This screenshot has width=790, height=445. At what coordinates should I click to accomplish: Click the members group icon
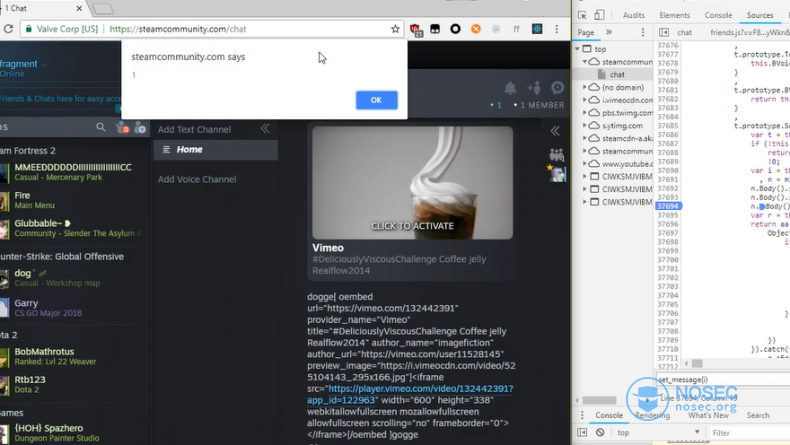(557, 155)
